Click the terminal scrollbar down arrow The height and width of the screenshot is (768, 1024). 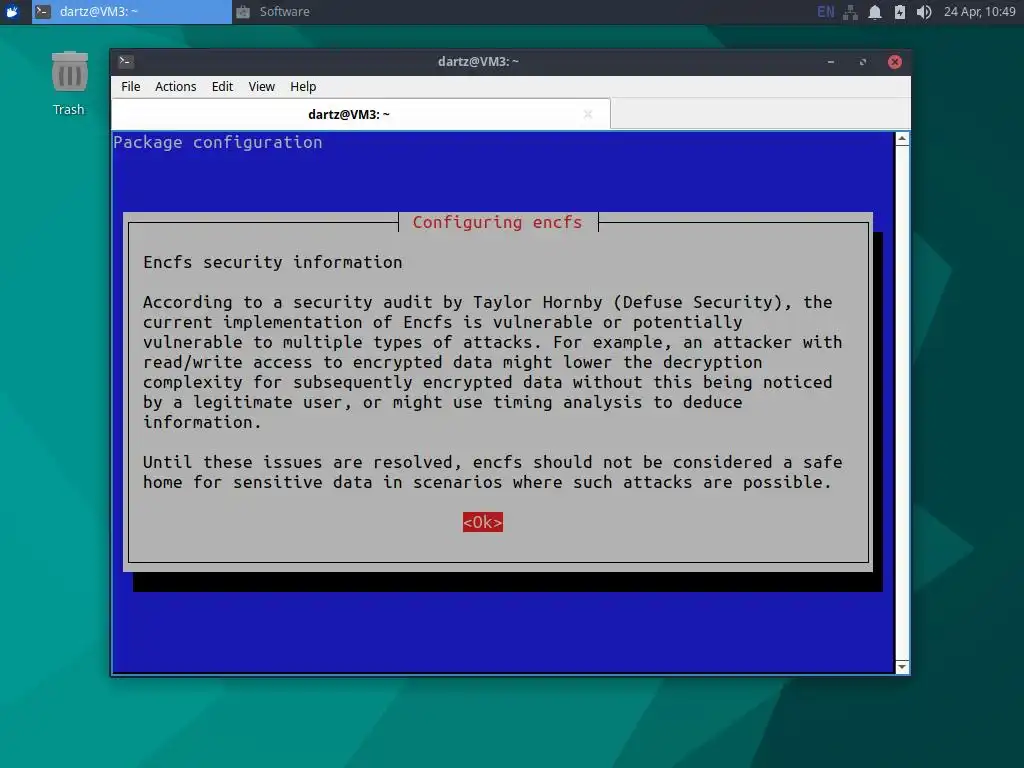click(902, 667)
